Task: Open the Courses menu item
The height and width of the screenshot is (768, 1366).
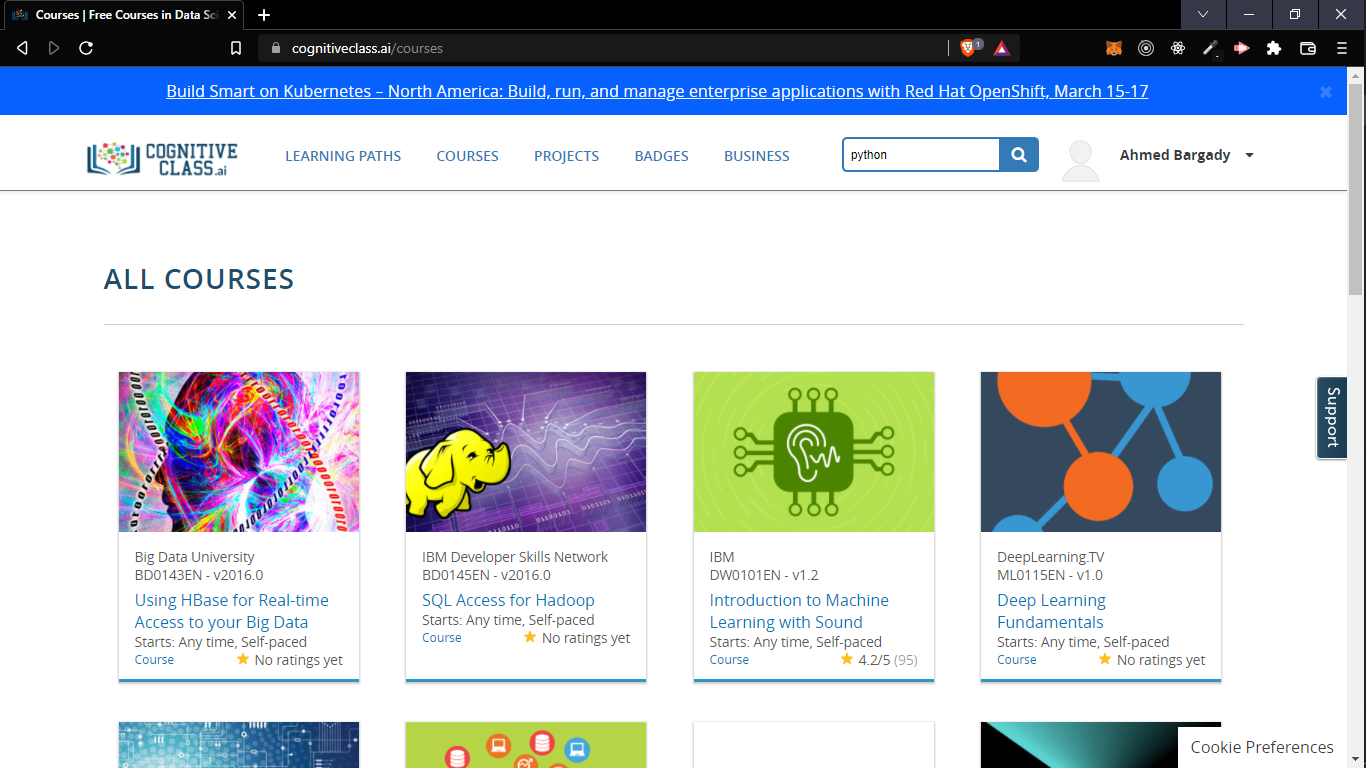Action: (x=467, y=156)
